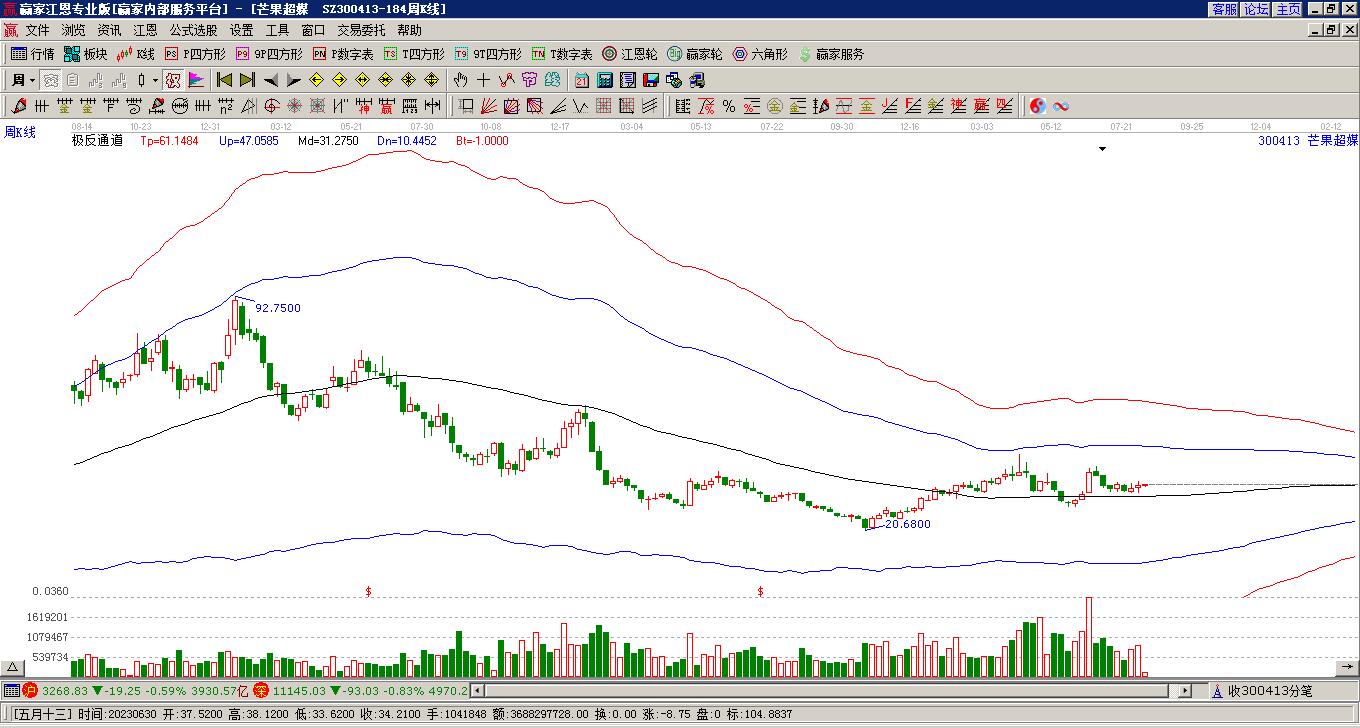Open the 赢家轮 wheel tool
The height and width of the screenshot is (728, 1360).
695,54
